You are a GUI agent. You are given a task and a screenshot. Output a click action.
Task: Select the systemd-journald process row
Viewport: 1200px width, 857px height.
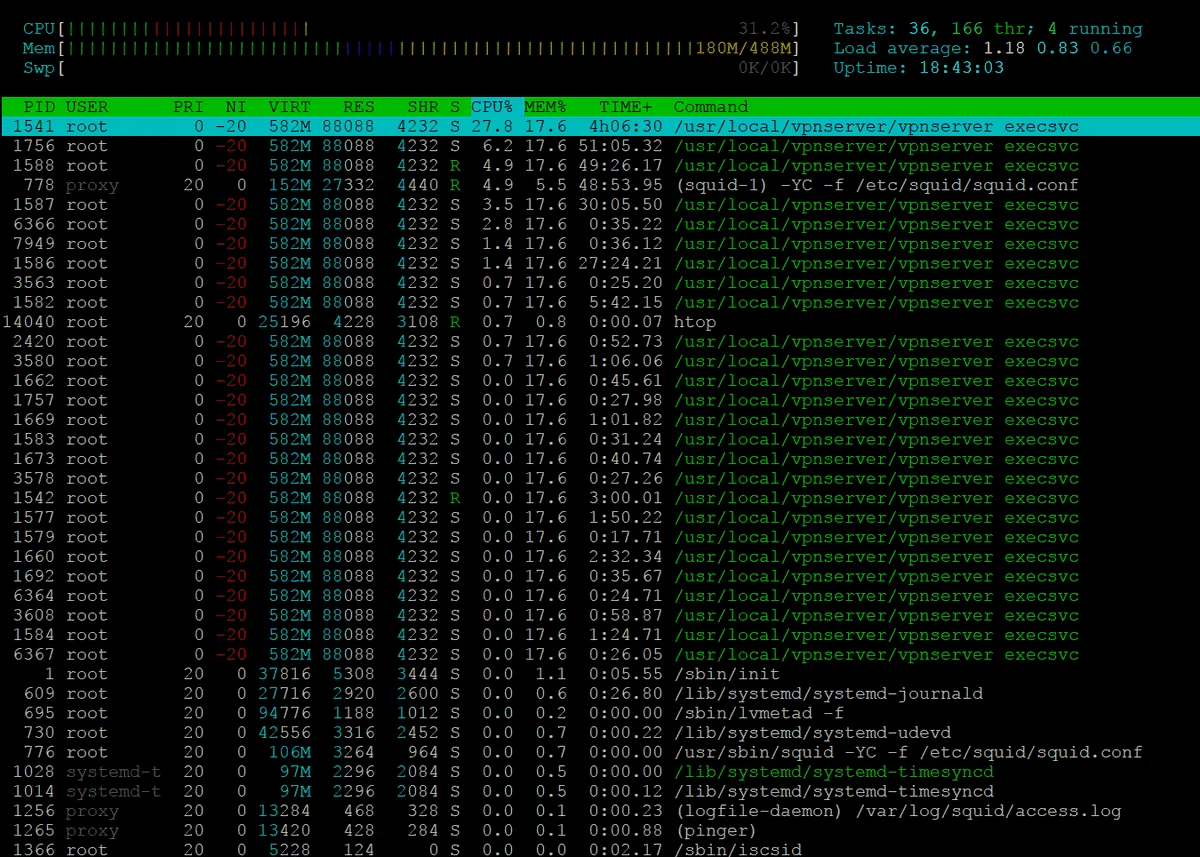tap(600, 693)
